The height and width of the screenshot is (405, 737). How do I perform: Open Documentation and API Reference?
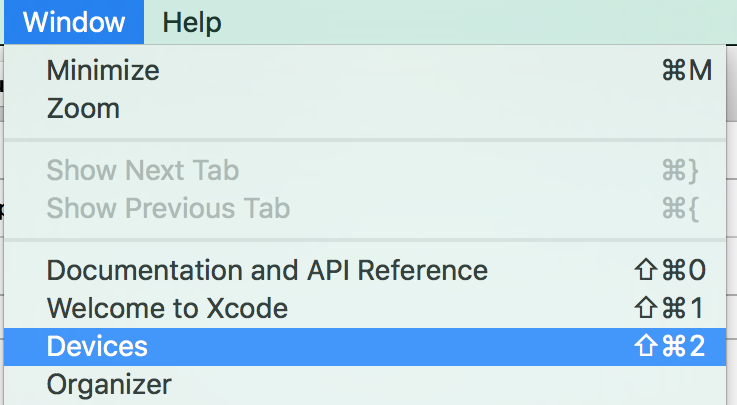pyautogui.click(x=267, y=270)
